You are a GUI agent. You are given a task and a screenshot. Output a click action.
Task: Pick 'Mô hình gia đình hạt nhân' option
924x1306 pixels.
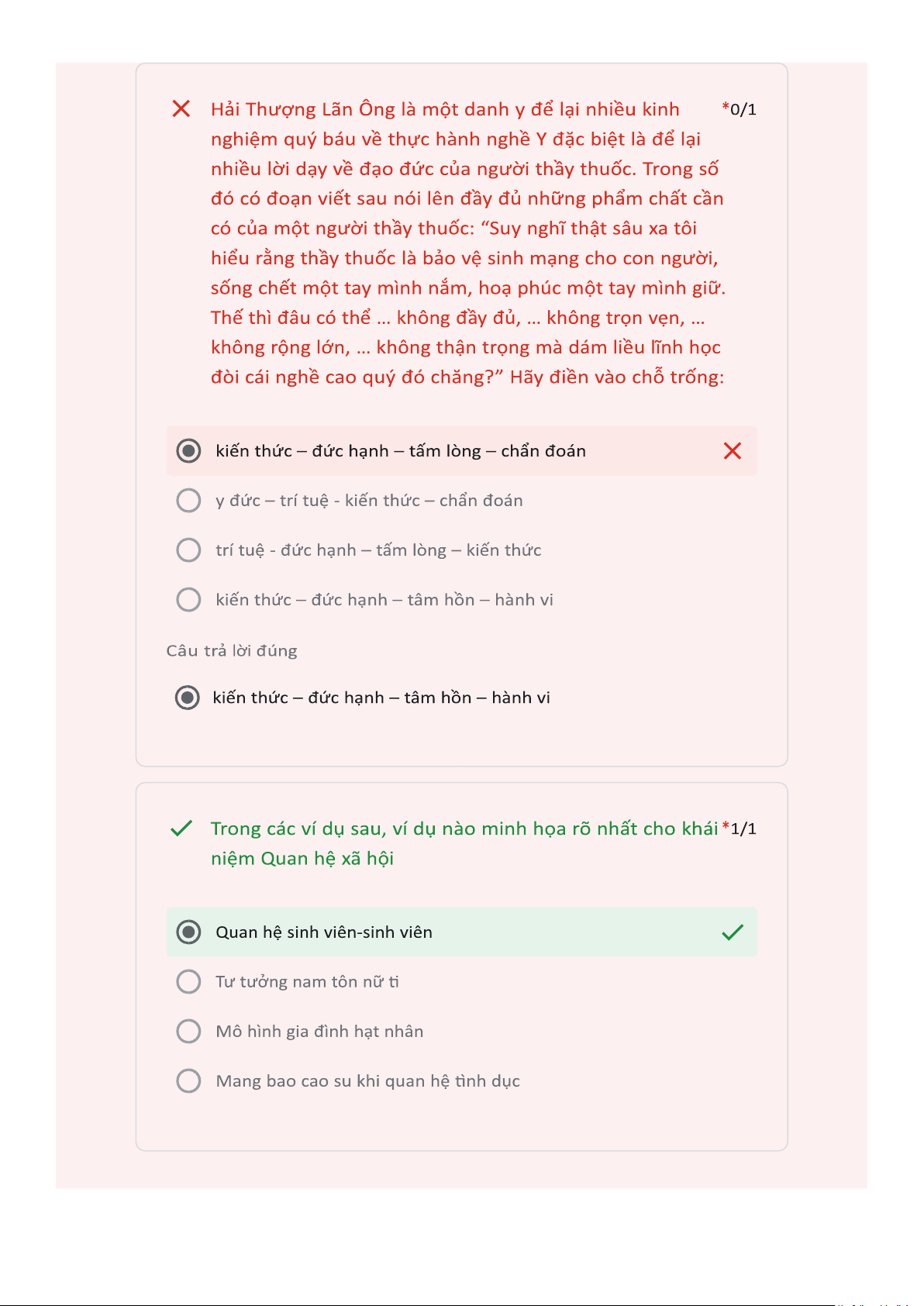click(188, 1032)
